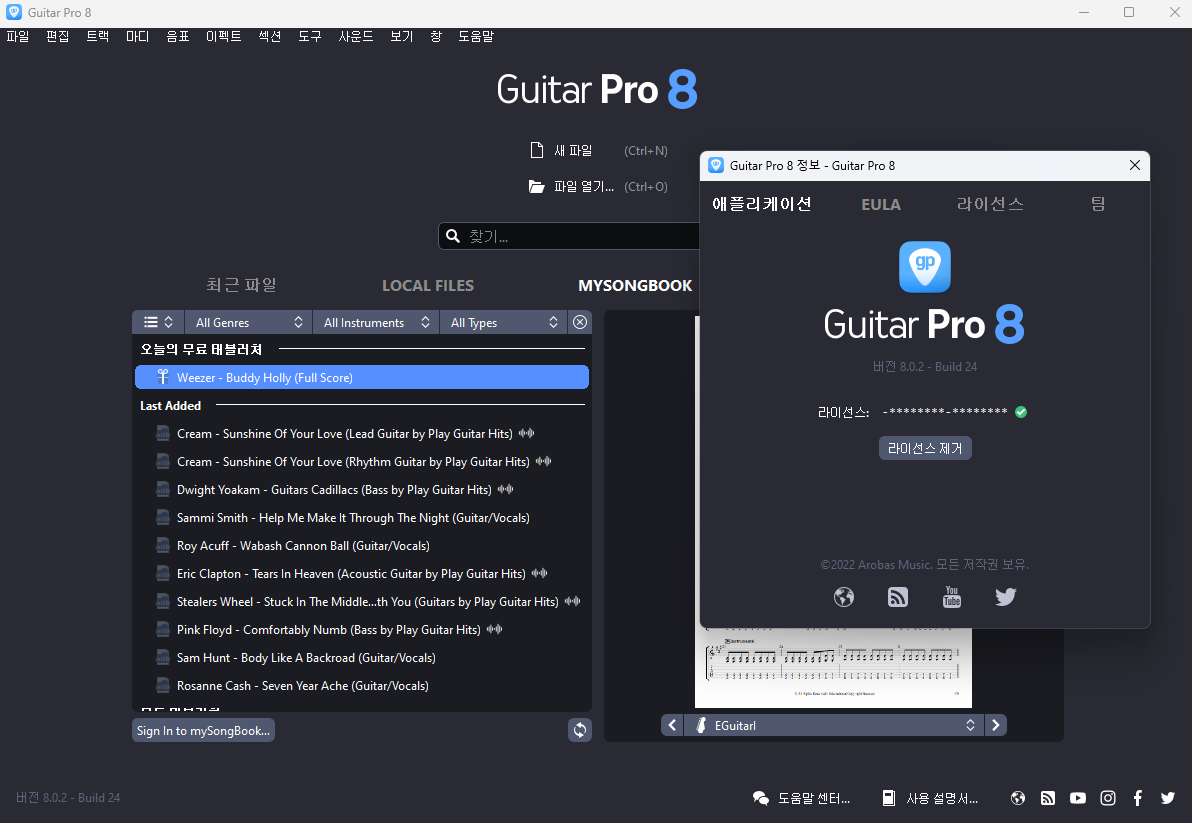The height and width of the screenshot is (823, 1192).
Task: Click the magnifier search icon
Action: [x=453, y=236]
